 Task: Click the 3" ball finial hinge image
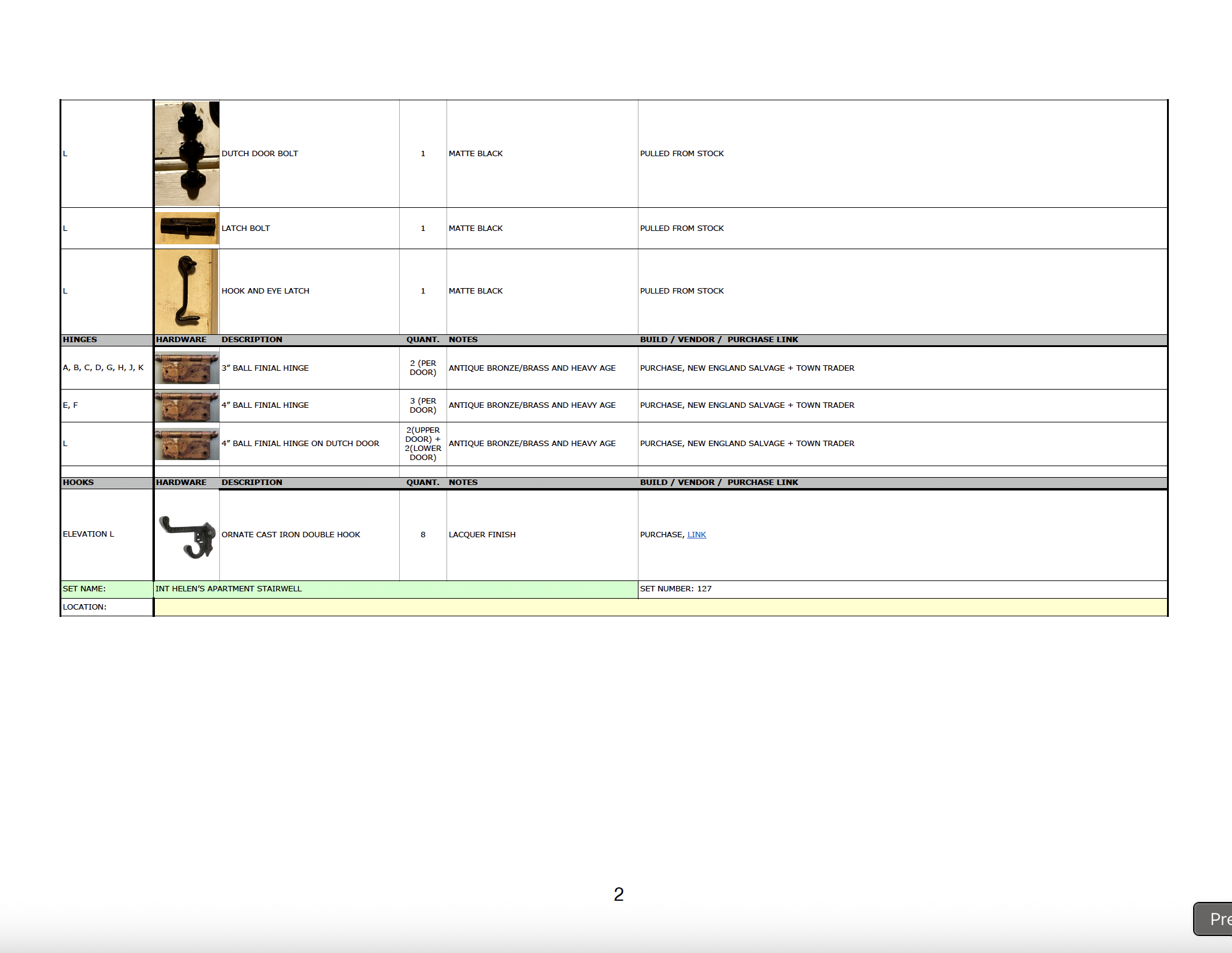(x=187, y=368)
